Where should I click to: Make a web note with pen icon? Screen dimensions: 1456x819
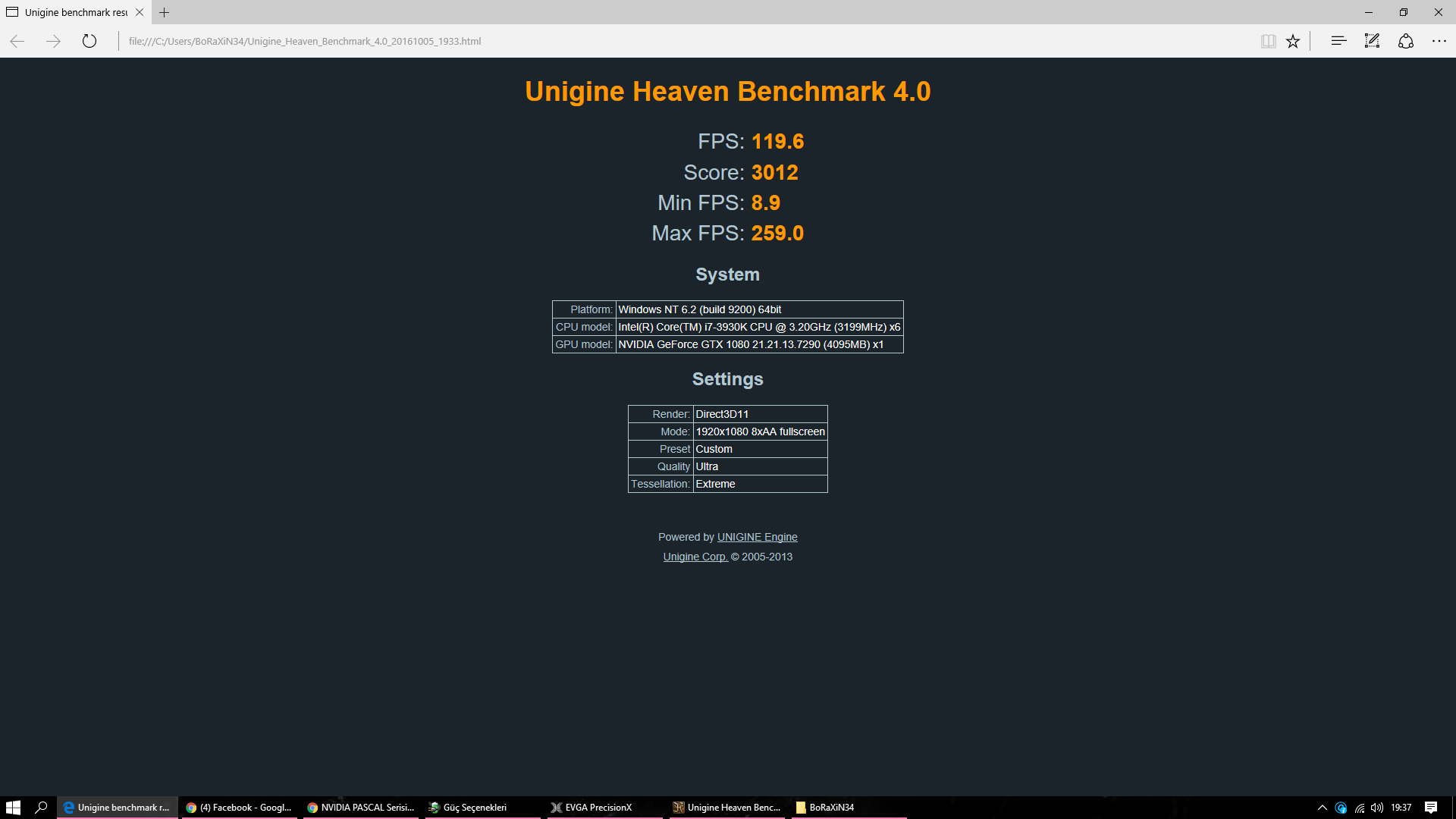click(1372, 41)
